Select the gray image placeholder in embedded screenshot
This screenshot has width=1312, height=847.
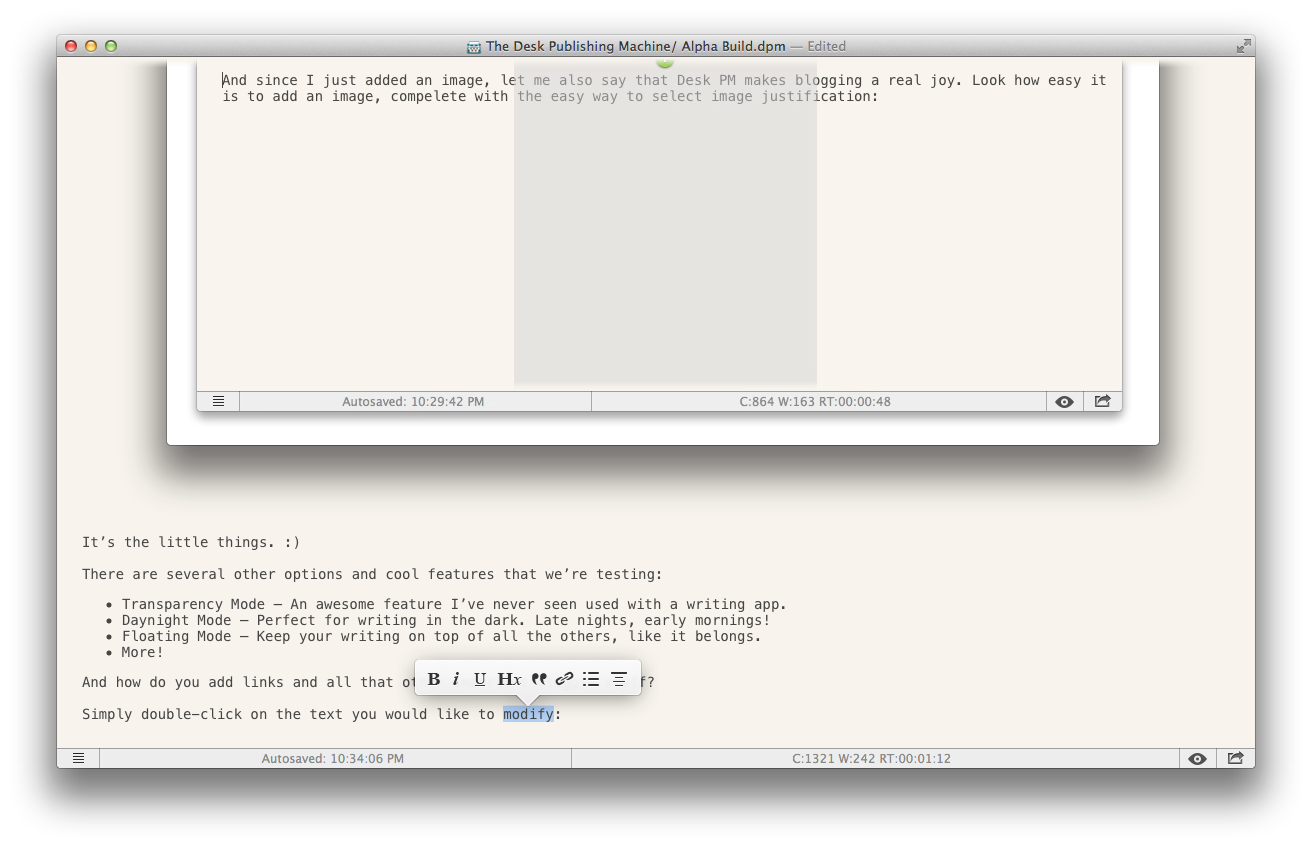point(665,222)
